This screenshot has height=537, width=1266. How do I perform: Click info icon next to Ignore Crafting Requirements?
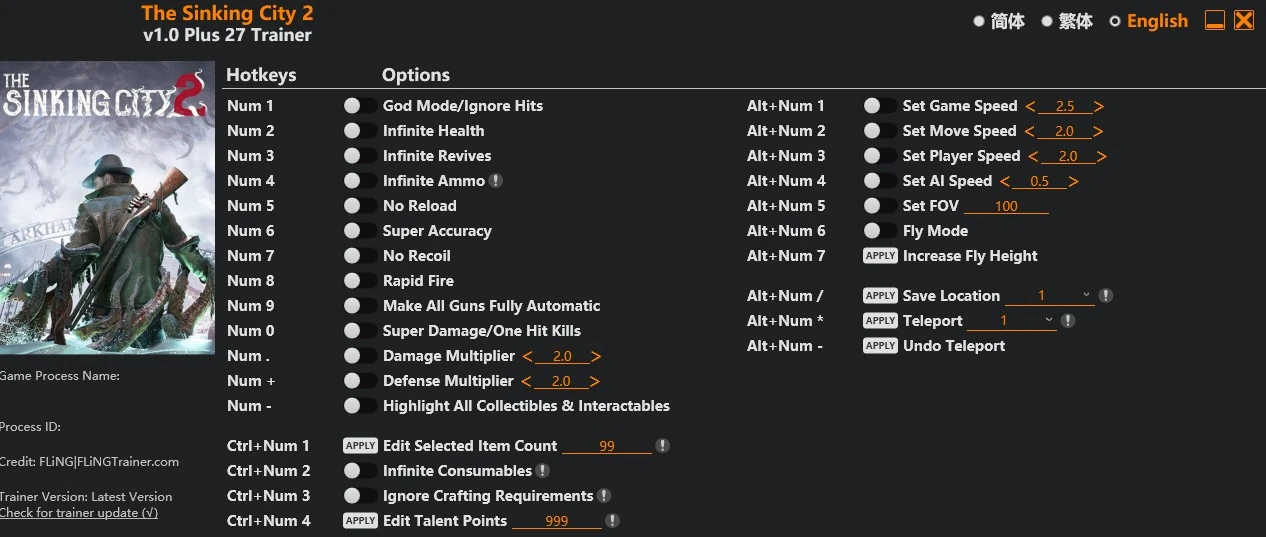click(604, 496)
